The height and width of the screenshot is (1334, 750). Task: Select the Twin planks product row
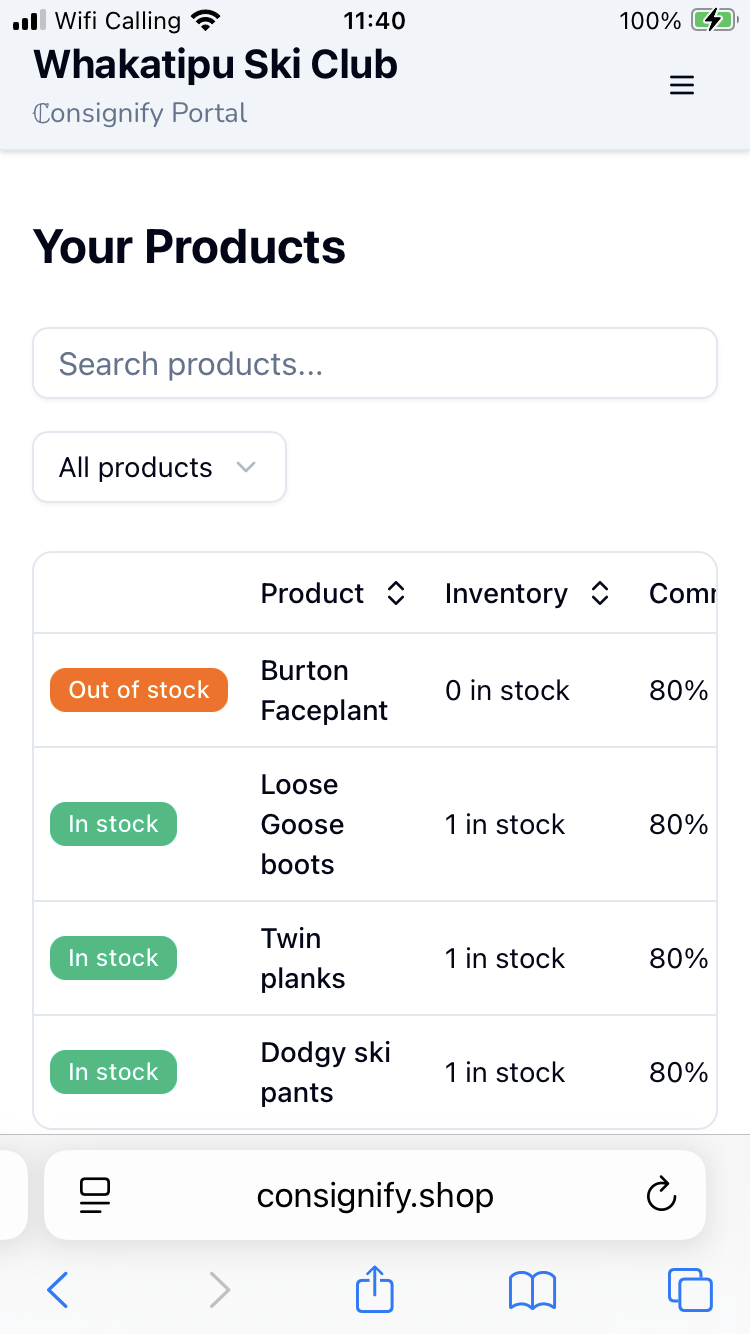click(x=302, y=958)
